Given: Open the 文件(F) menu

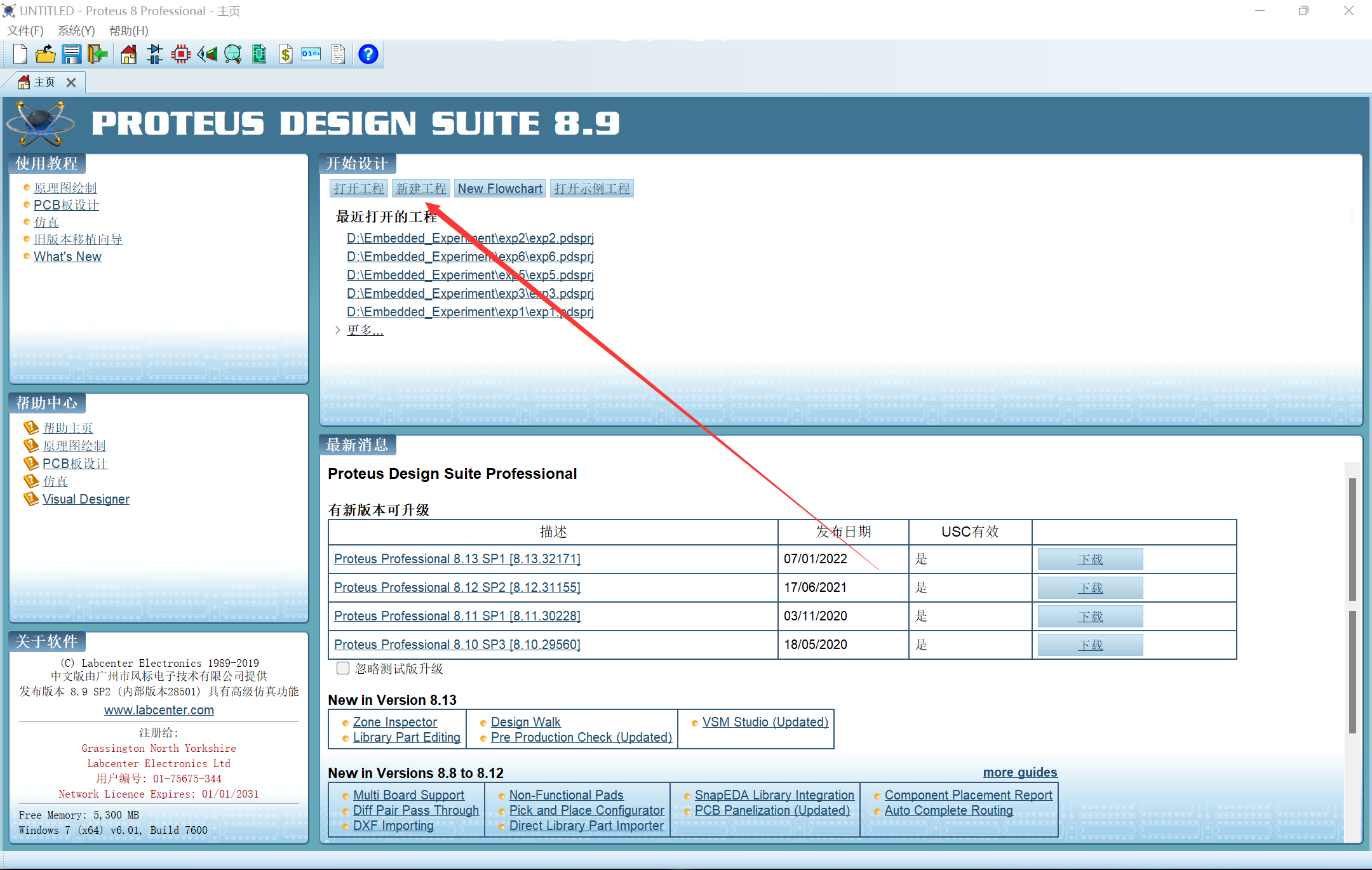Looking at the screenshot, I should pyautogui.click(x=25, y=30).
